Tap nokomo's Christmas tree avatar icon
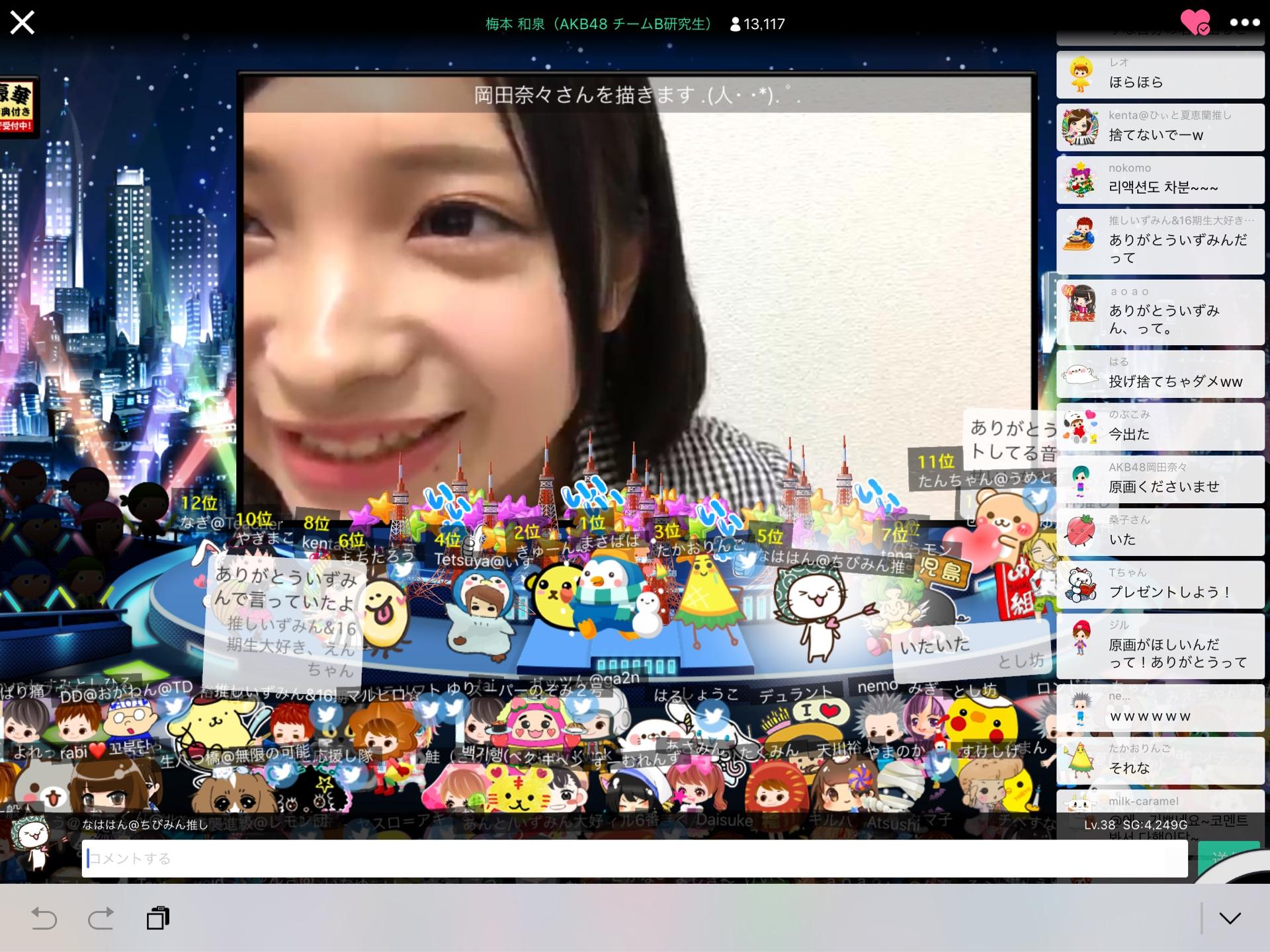The image size is (1270, 952). point(1081,180)
